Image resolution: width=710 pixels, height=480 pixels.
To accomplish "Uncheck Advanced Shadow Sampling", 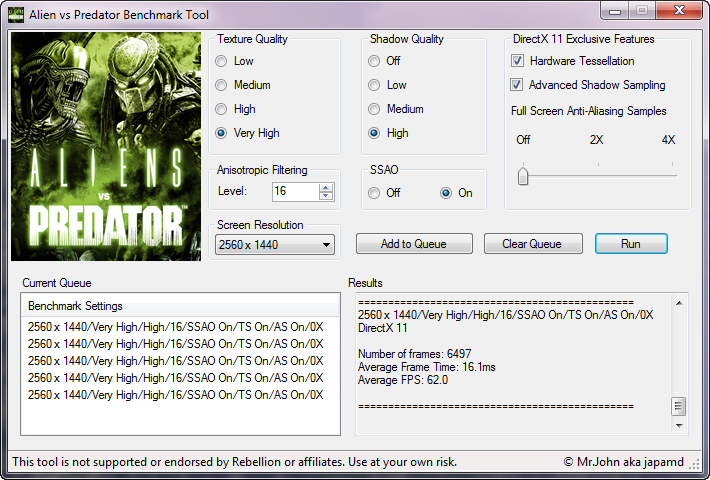I will (x=517, y=85).
